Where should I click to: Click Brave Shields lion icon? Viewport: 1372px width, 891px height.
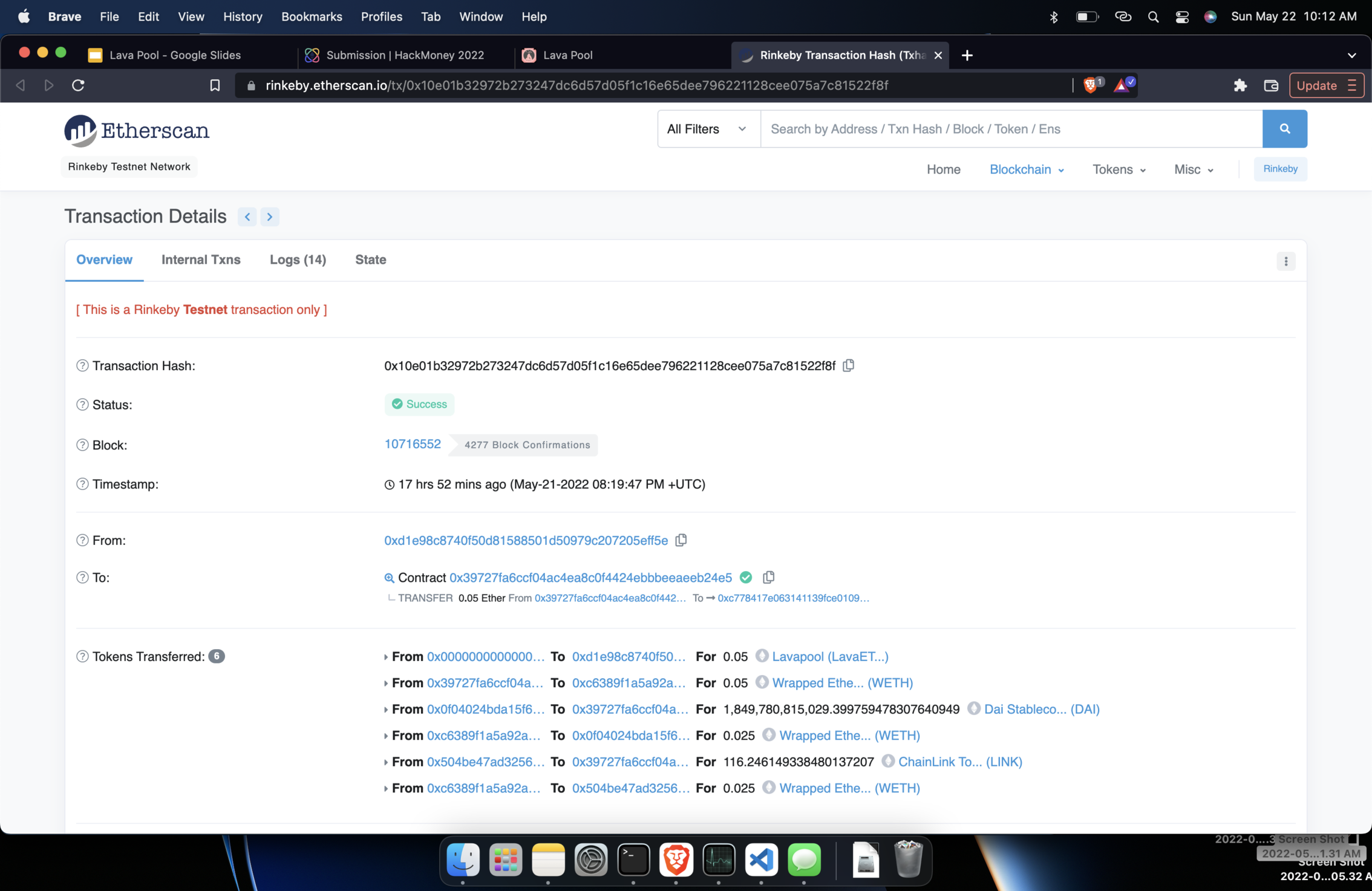coord(1092,85)
